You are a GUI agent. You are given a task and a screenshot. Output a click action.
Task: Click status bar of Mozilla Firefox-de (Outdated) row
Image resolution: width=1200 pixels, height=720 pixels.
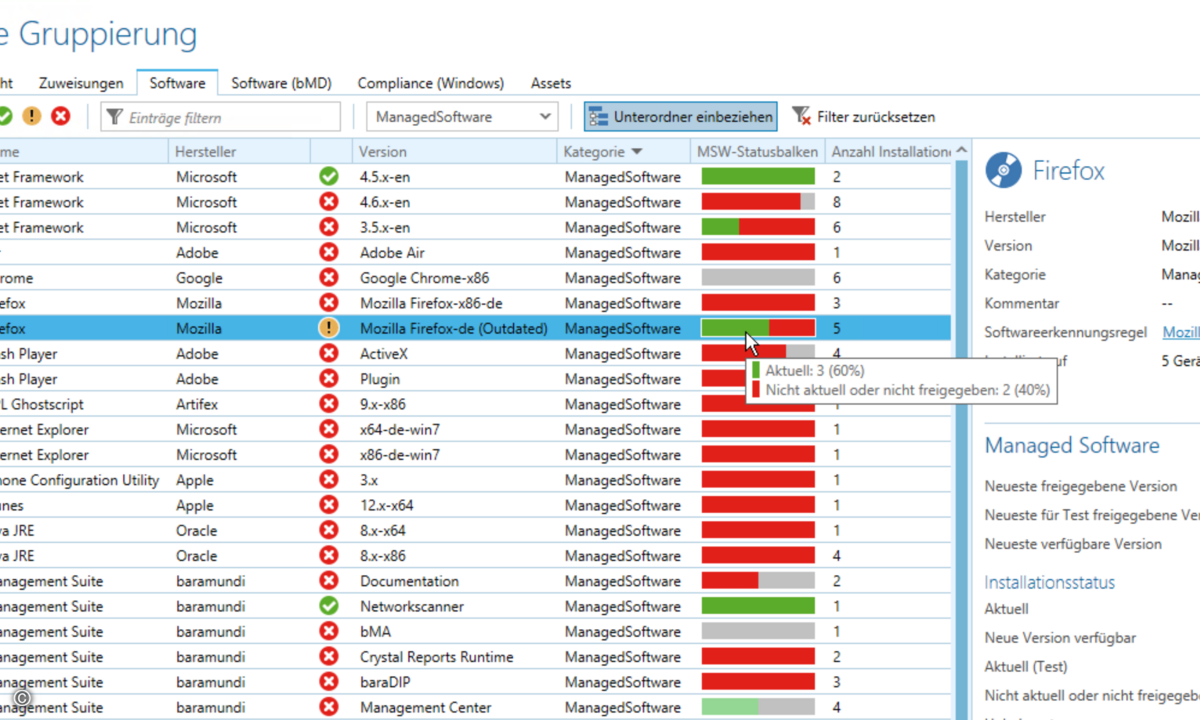pos(759,328)
